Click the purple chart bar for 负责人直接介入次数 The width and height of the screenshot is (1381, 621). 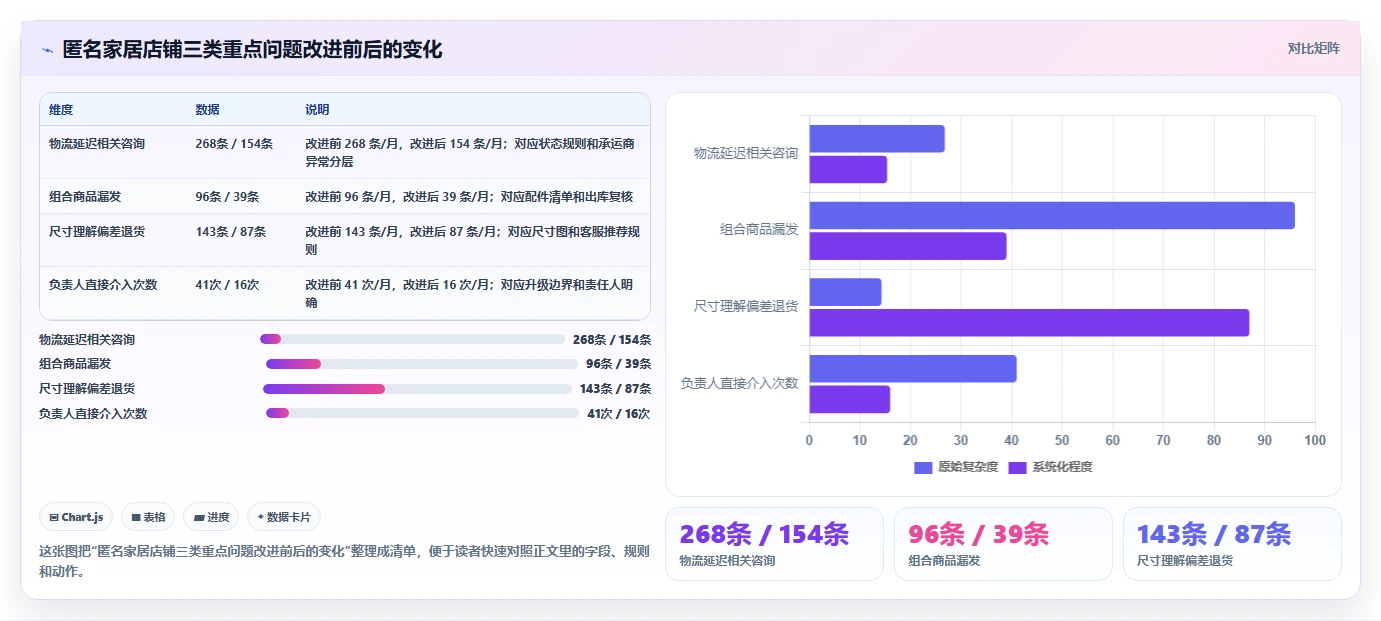pos(849,399)
